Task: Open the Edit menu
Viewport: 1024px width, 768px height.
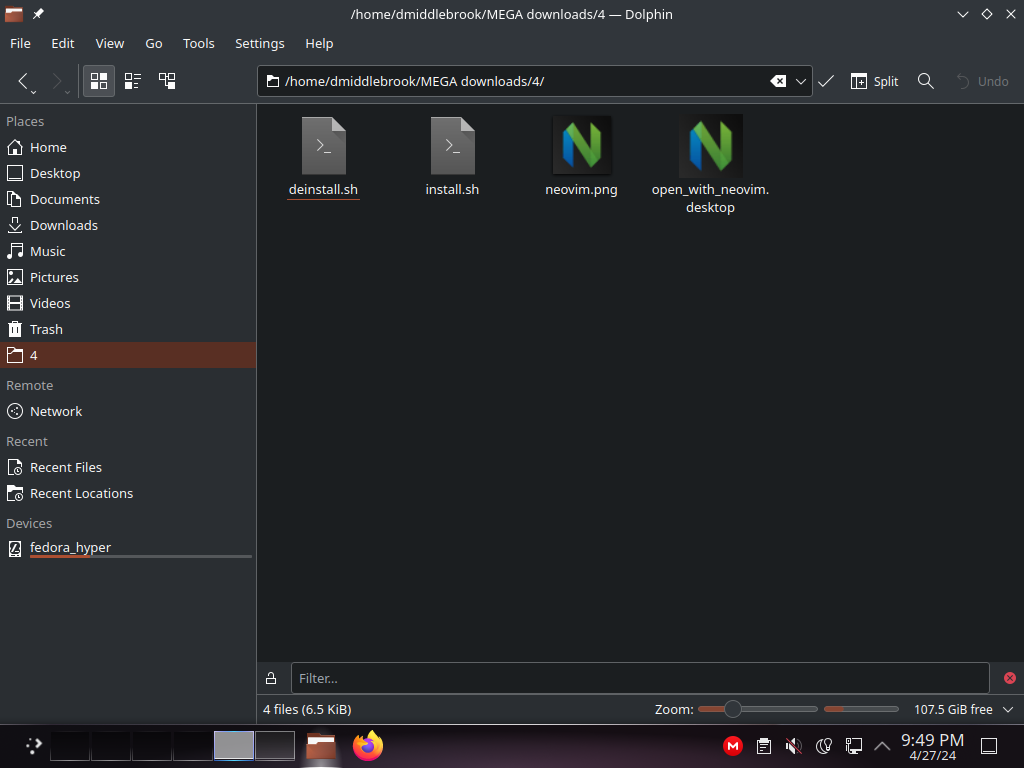Action: click(63, 43)
